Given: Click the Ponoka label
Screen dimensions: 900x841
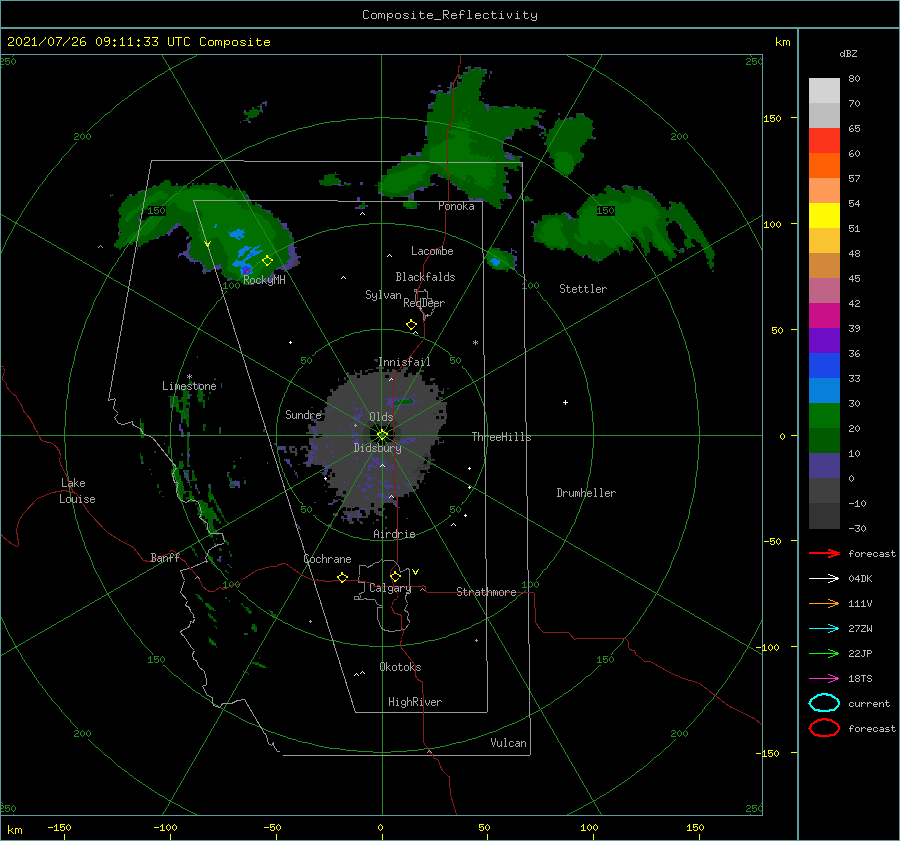Looking at the screenshot, I should coord(456,206).
